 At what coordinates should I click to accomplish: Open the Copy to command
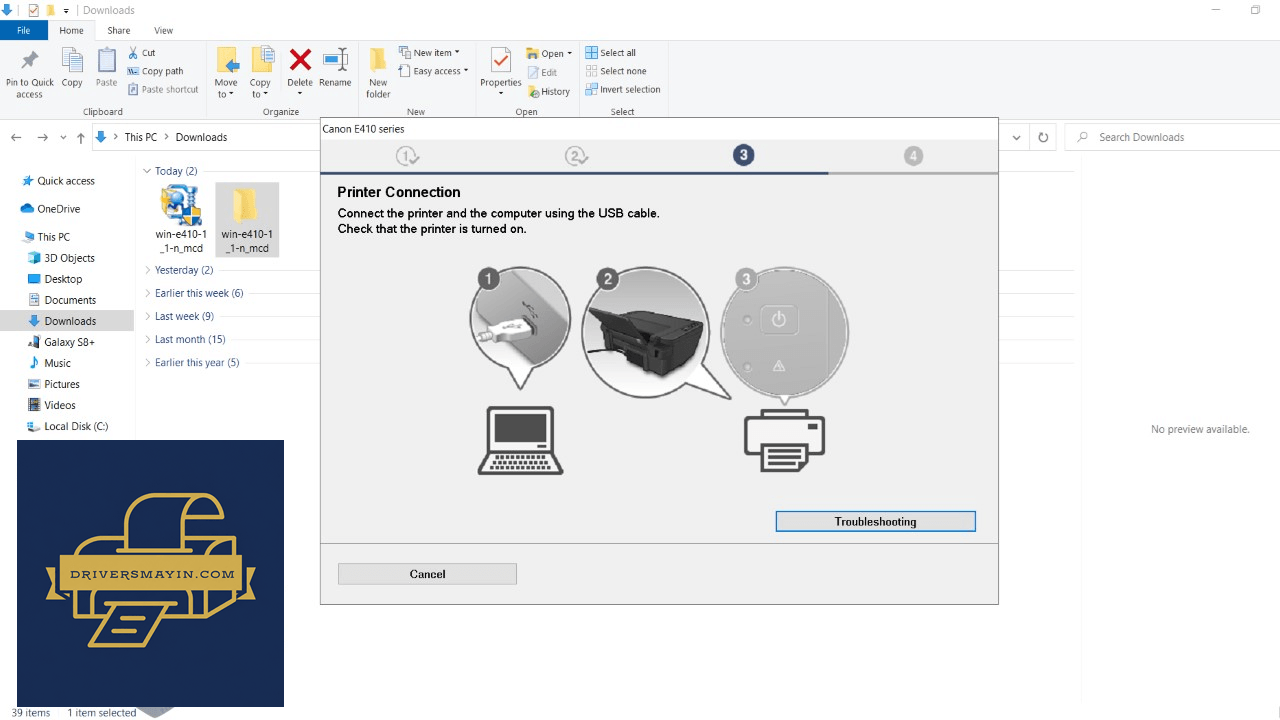coord(261,73)
